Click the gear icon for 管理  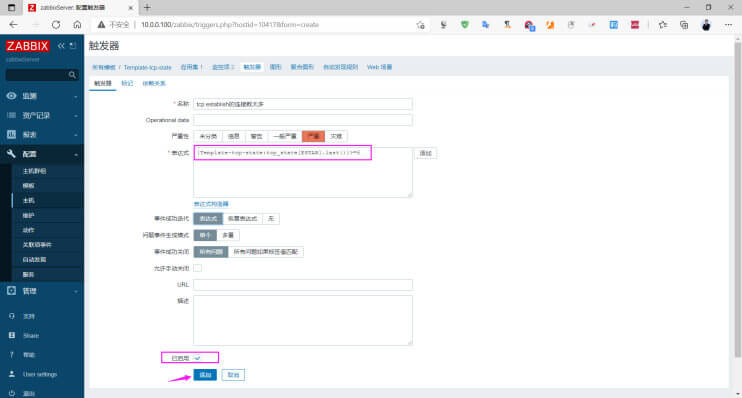[11, 291]
